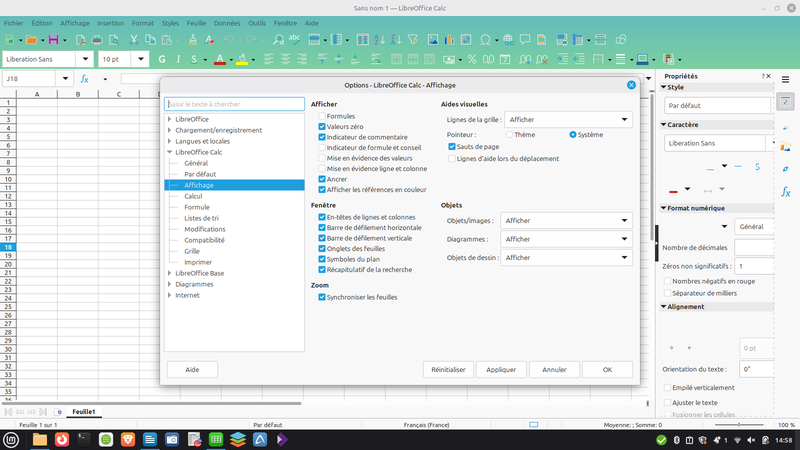Collapse LibreOffice Calc tree node

click(170, 152)
